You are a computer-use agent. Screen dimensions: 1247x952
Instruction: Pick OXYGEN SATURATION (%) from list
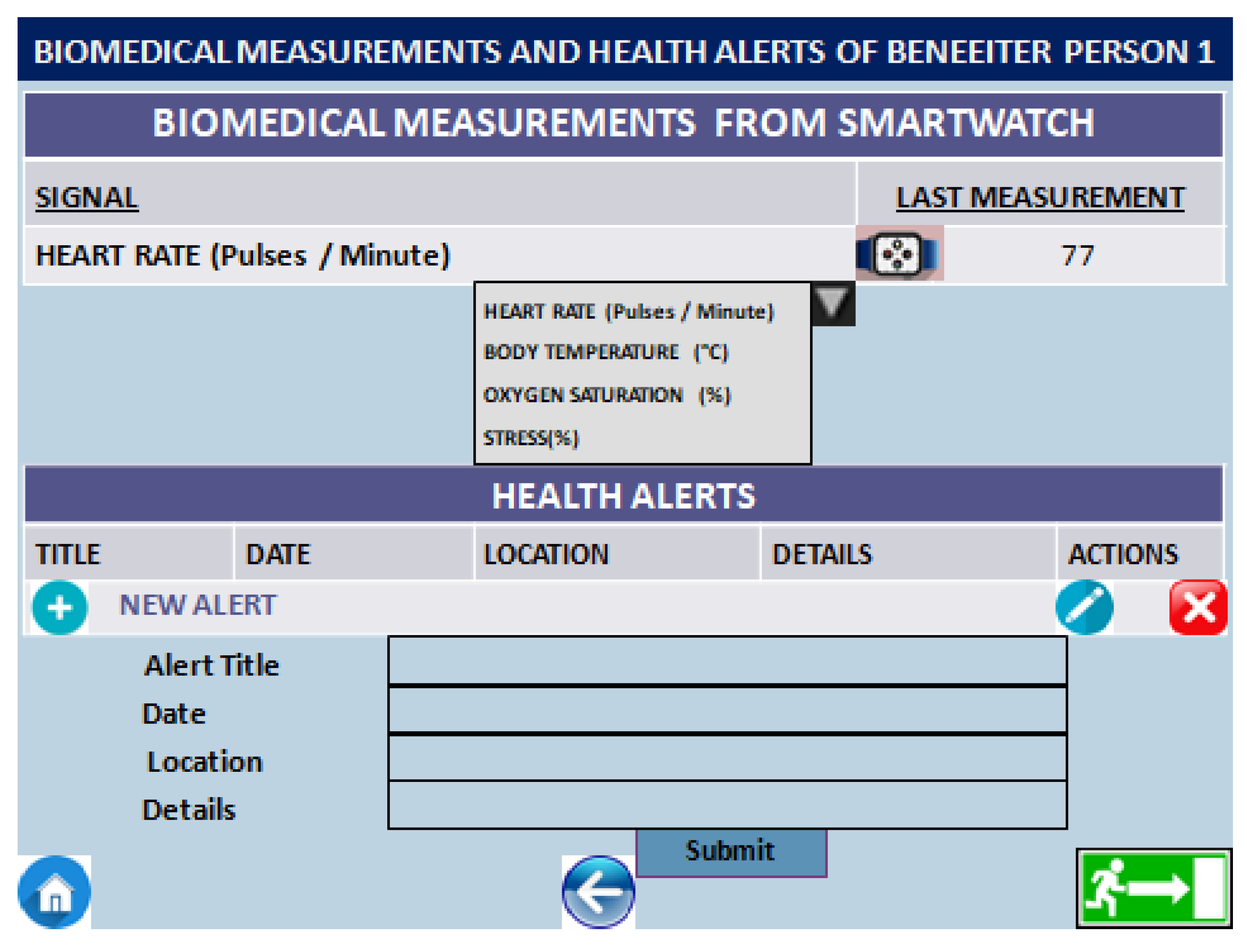coord(606,394)
